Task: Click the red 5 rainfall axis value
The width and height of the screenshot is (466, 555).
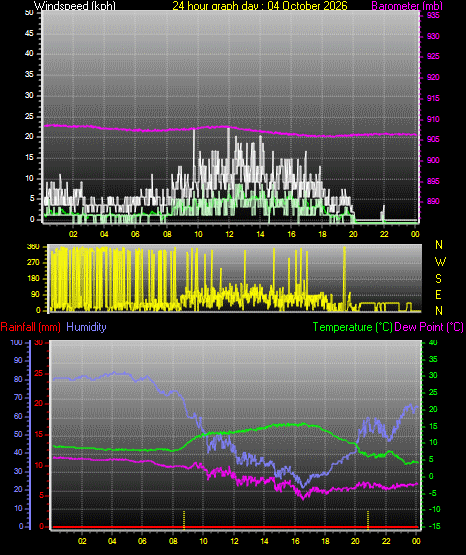Action: pos(41,496)
